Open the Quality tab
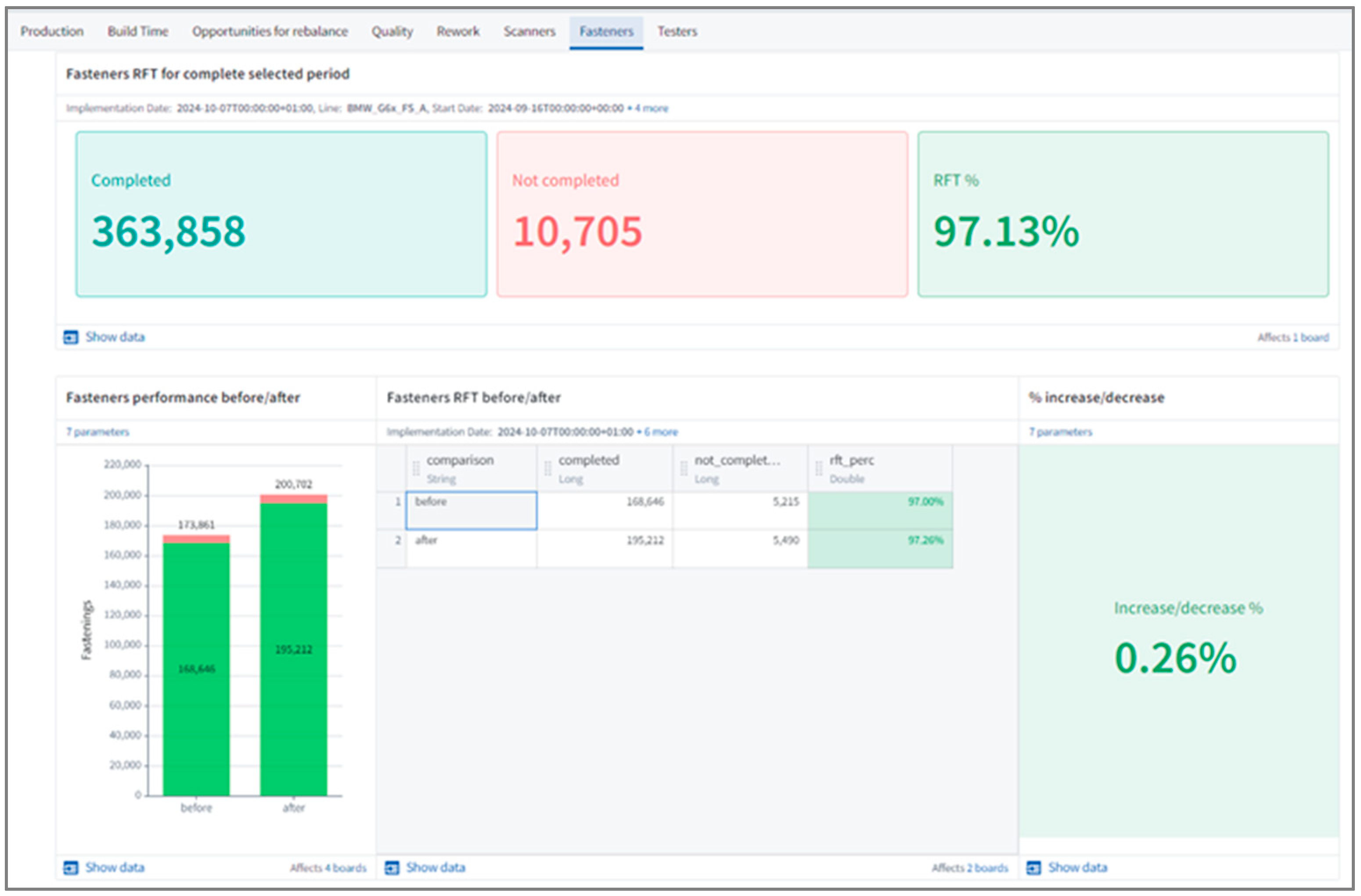Screen dimensions: 1361x896 click(x=392, y=32)
